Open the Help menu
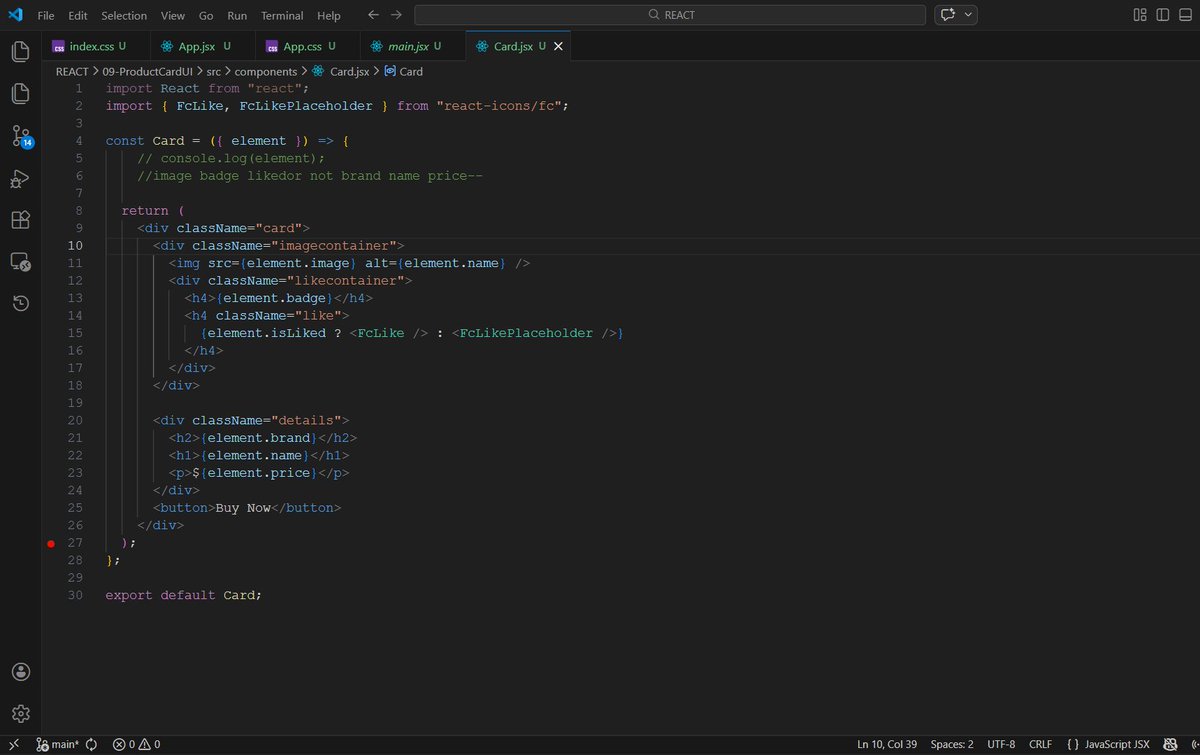Image resolution: width=1200 pixels, height=755 pixels. pyautogui.click(x=328, y=15)
